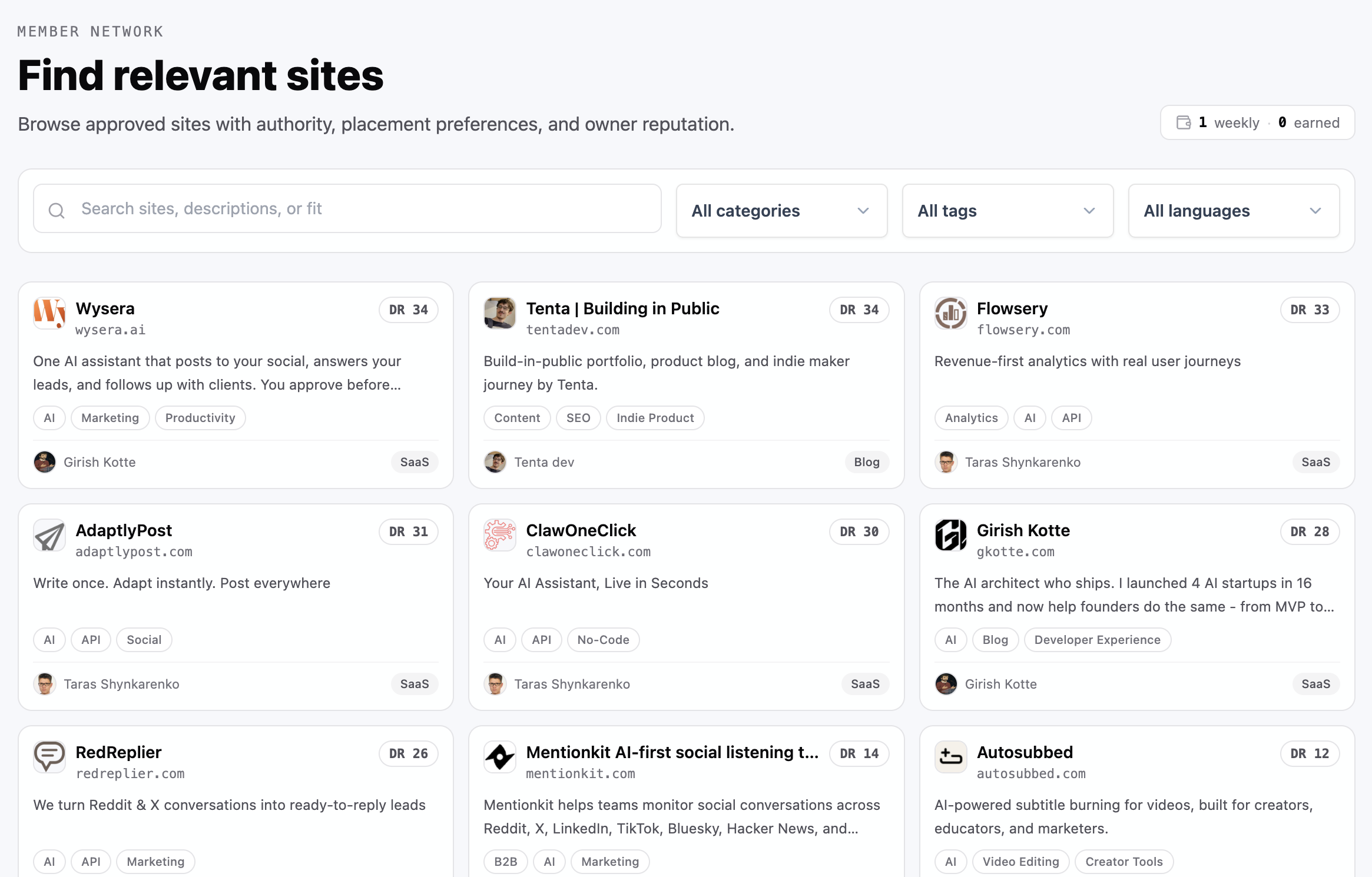Select the No-Code tag on ClawOneClick

pyautogui.click(x=603, y=640)
